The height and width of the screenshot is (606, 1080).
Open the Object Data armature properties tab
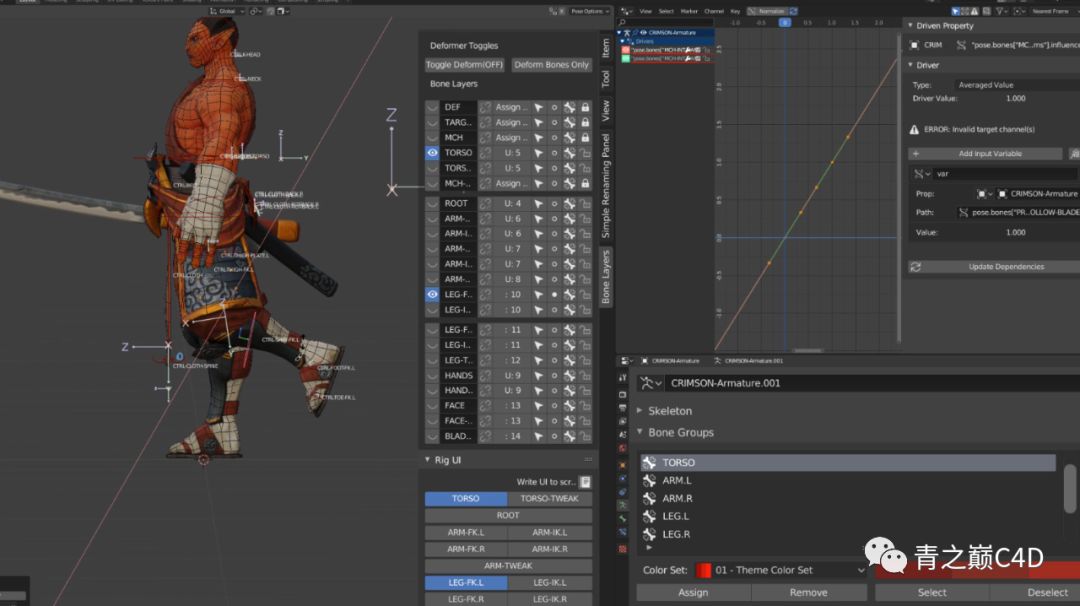point(623,505)
